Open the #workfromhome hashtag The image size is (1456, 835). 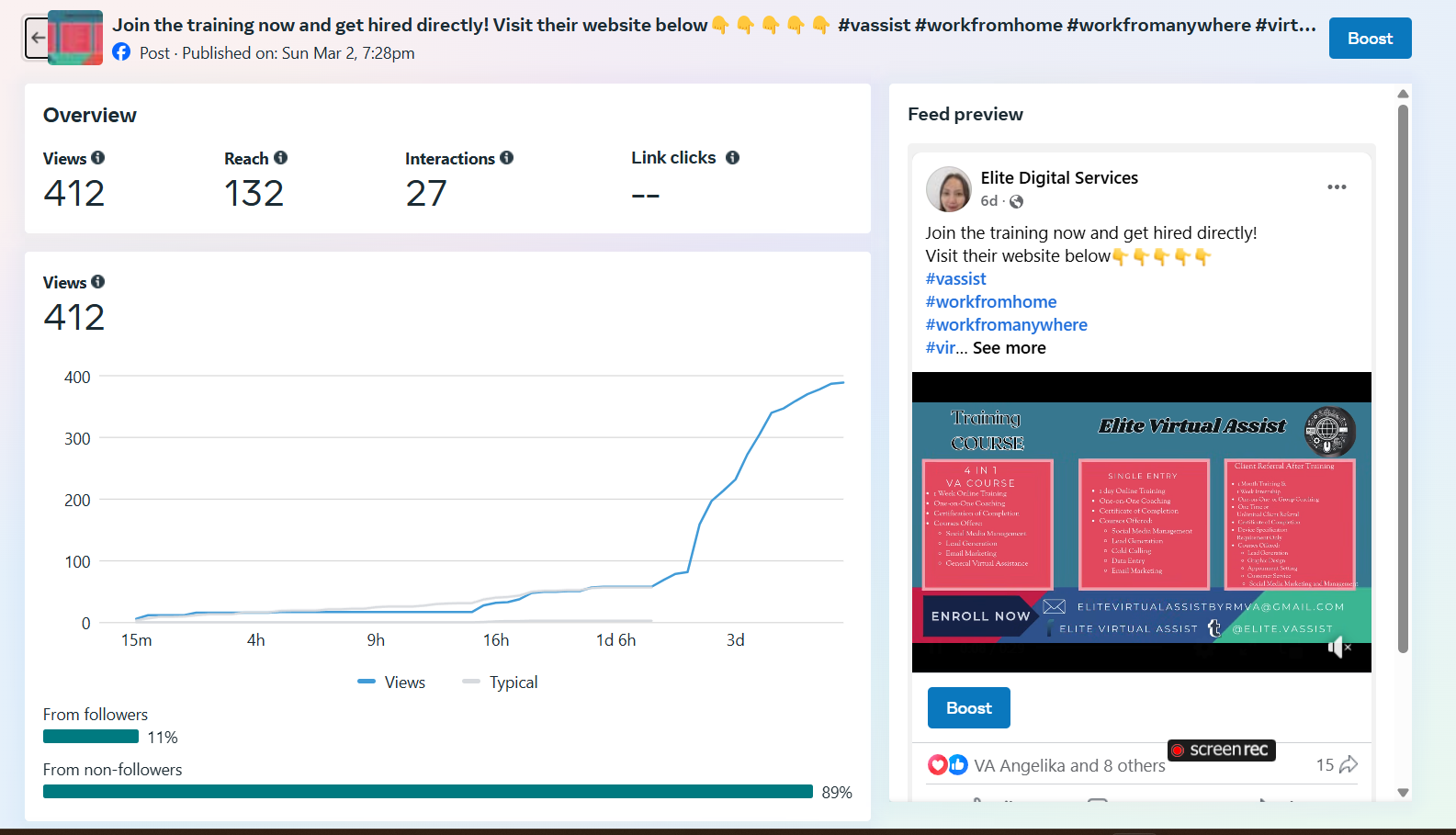[x=991, y=301]
